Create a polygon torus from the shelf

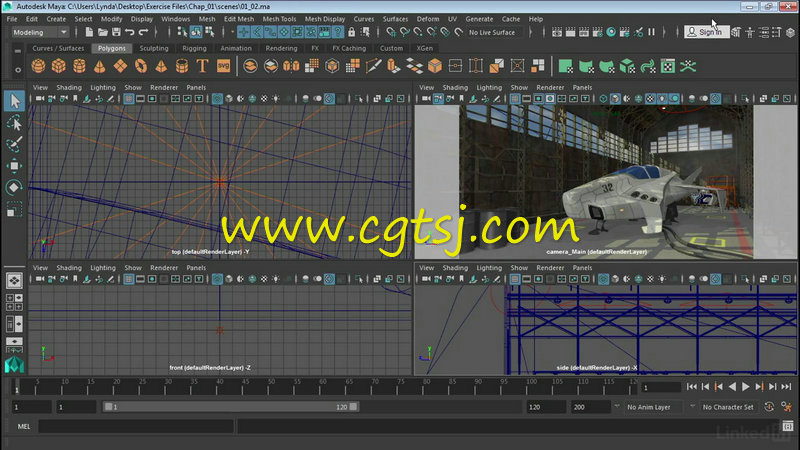click(141, 66)
